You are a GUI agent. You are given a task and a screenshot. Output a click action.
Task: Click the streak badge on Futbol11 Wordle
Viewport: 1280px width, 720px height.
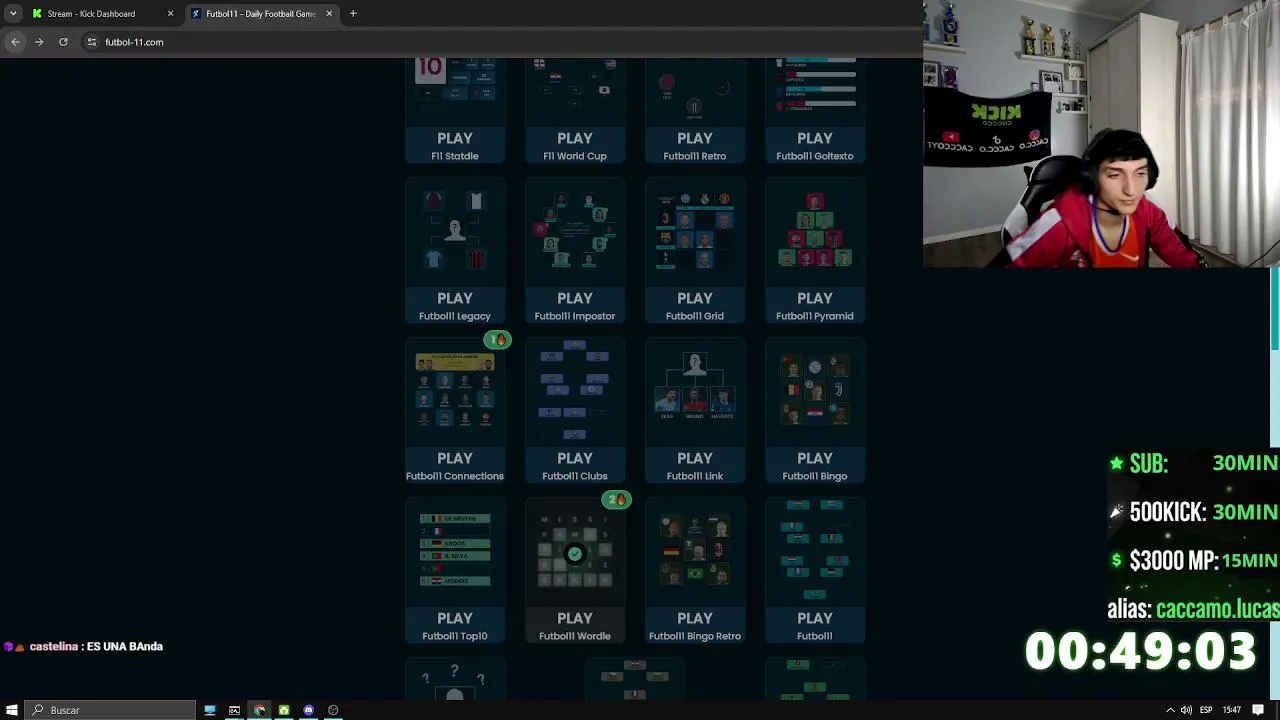617,500
